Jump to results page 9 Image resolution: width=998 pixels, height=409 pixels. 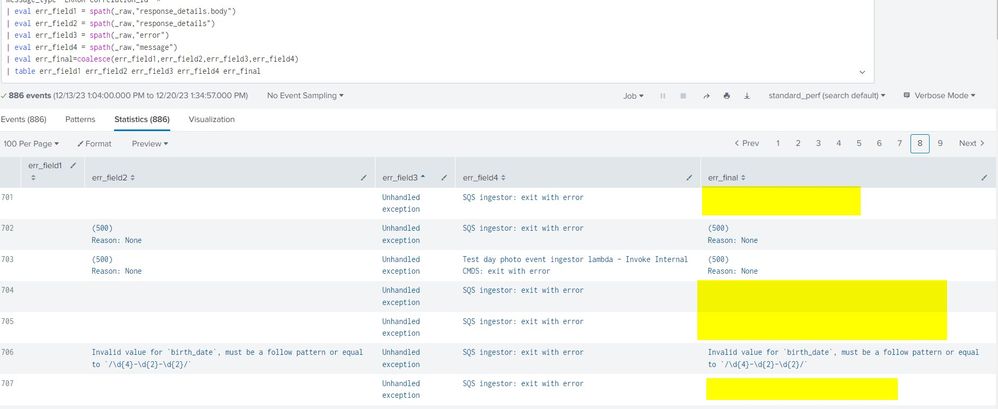[940, 144]
